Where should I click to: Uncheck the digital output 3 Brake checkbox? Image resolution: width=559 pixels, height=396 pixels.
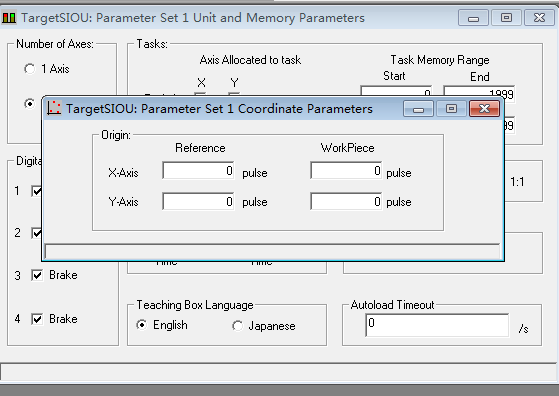pos(37,275)
